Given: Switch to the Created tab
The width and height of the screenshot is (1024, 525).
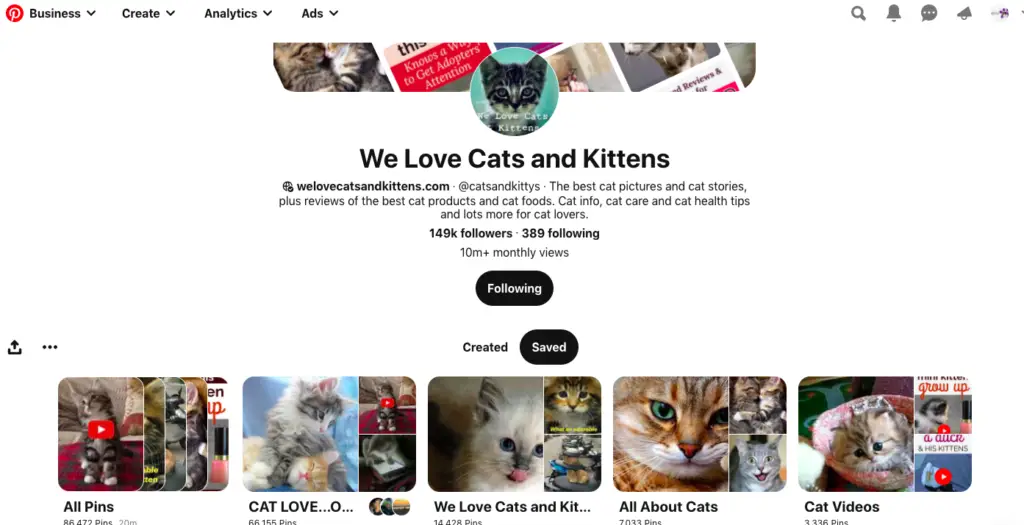Looking at the screenshot, I should tap(485, 347).
